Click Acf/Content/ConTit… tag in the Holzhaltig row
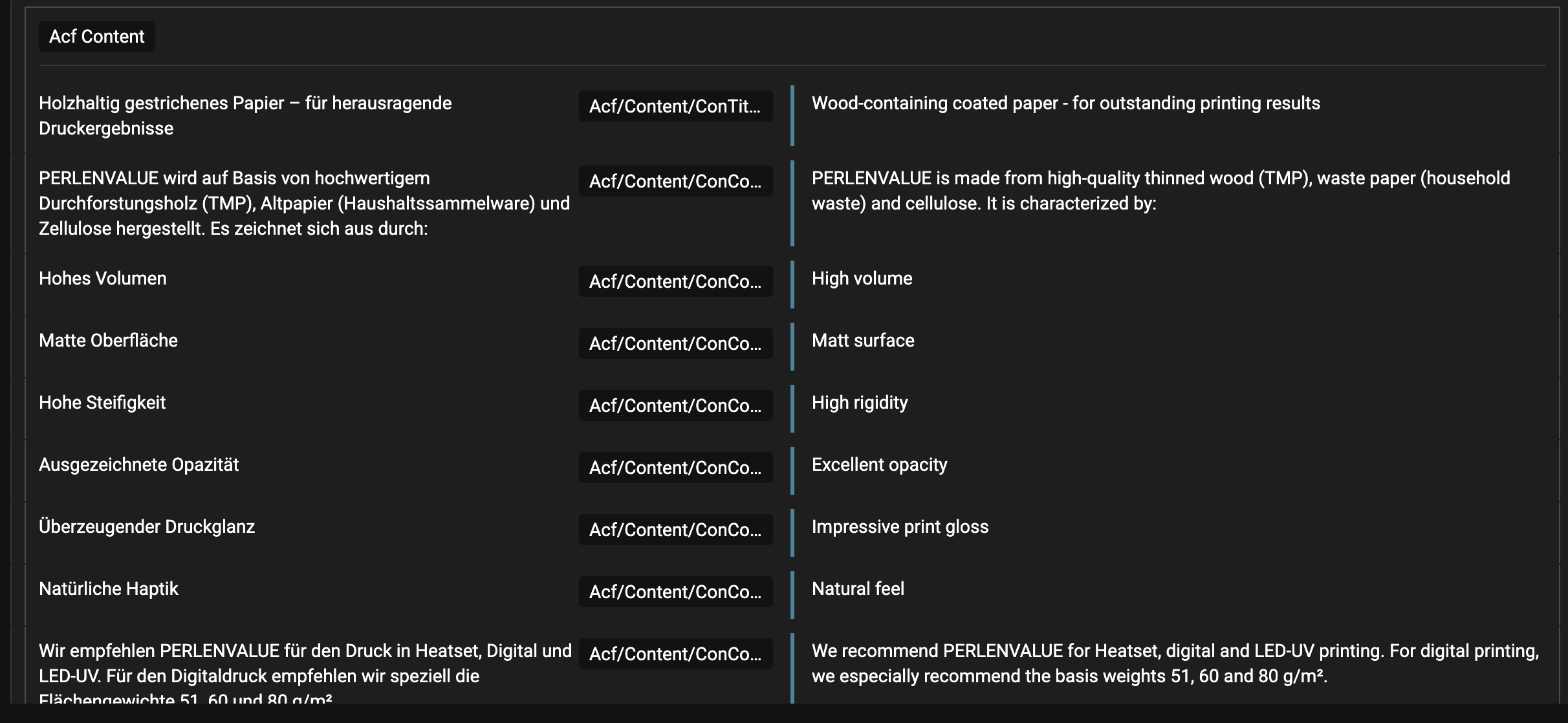This screenshot has width=1568, height=723. [x=675, y=106]
